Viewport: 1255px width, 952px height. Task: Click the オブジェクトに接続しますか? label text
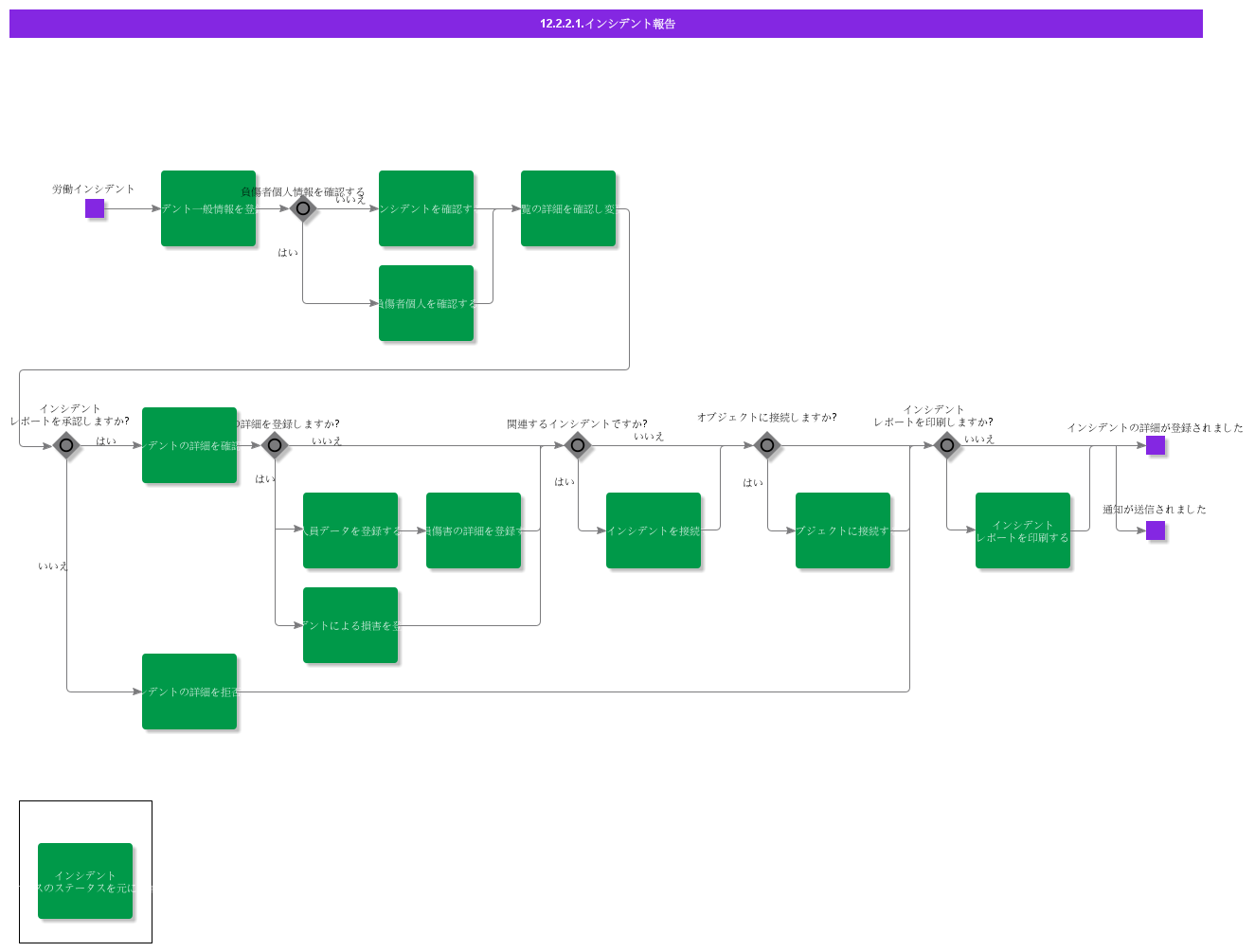[767, 418]
